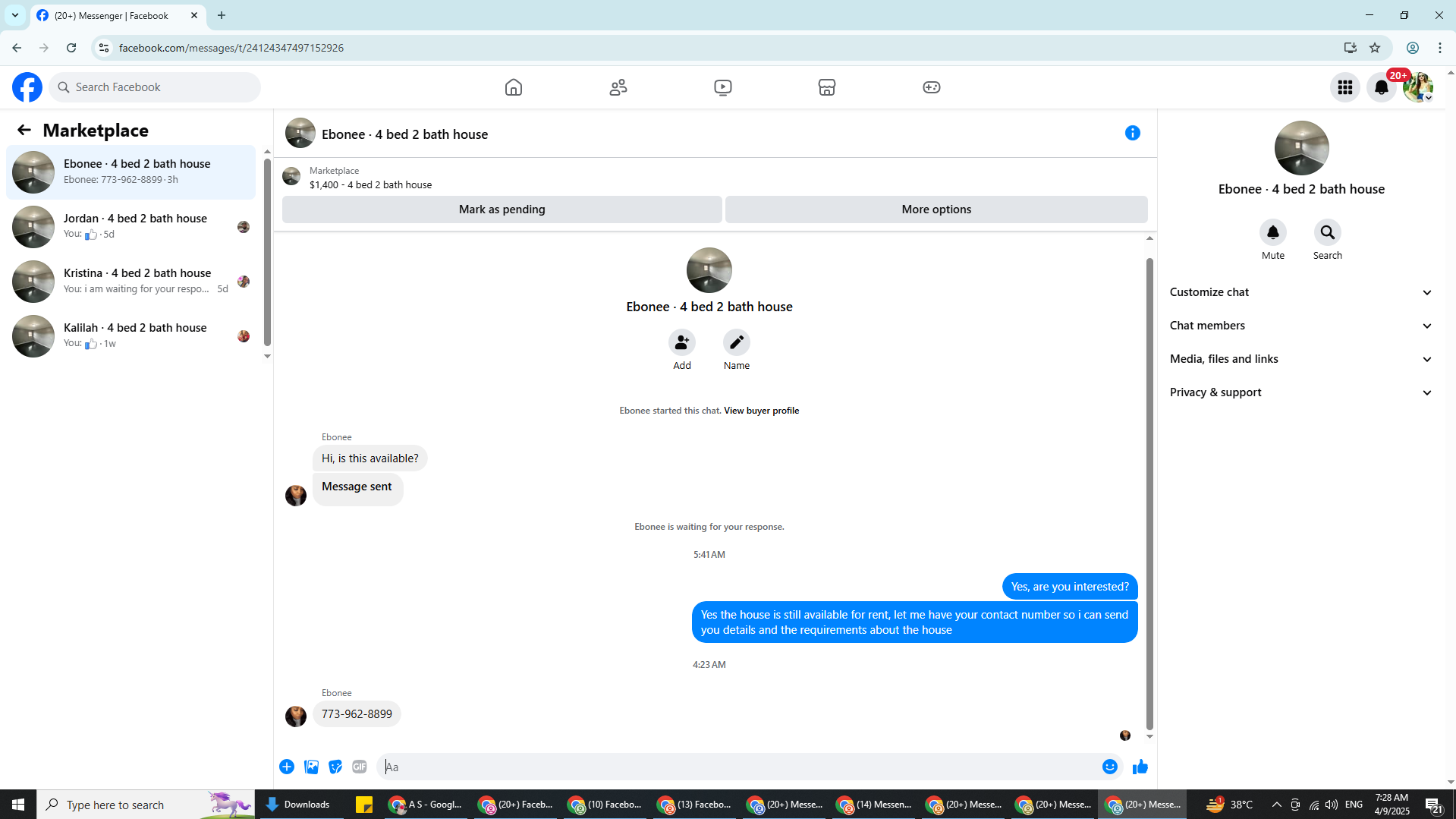Open Chrome three-dot menu
Viewport: 1456px width, 819px height.
(x=1440, y=48)
